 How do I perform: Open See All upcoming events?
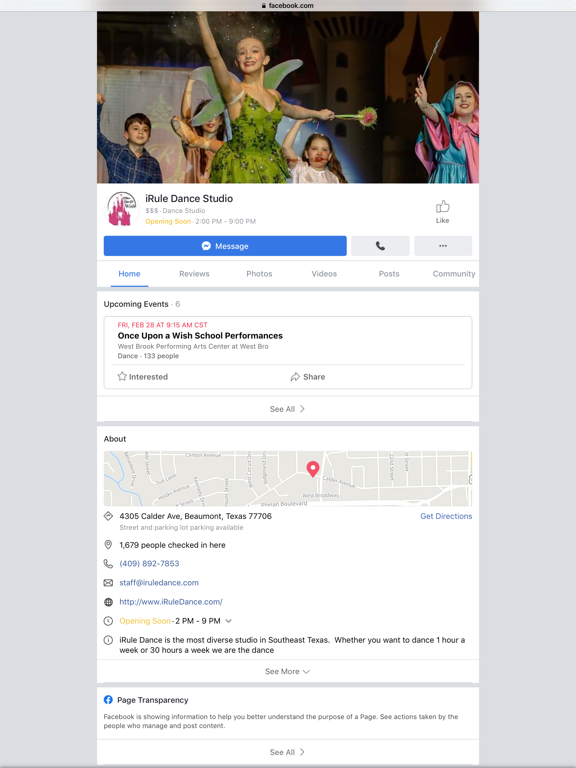[288, 409]
